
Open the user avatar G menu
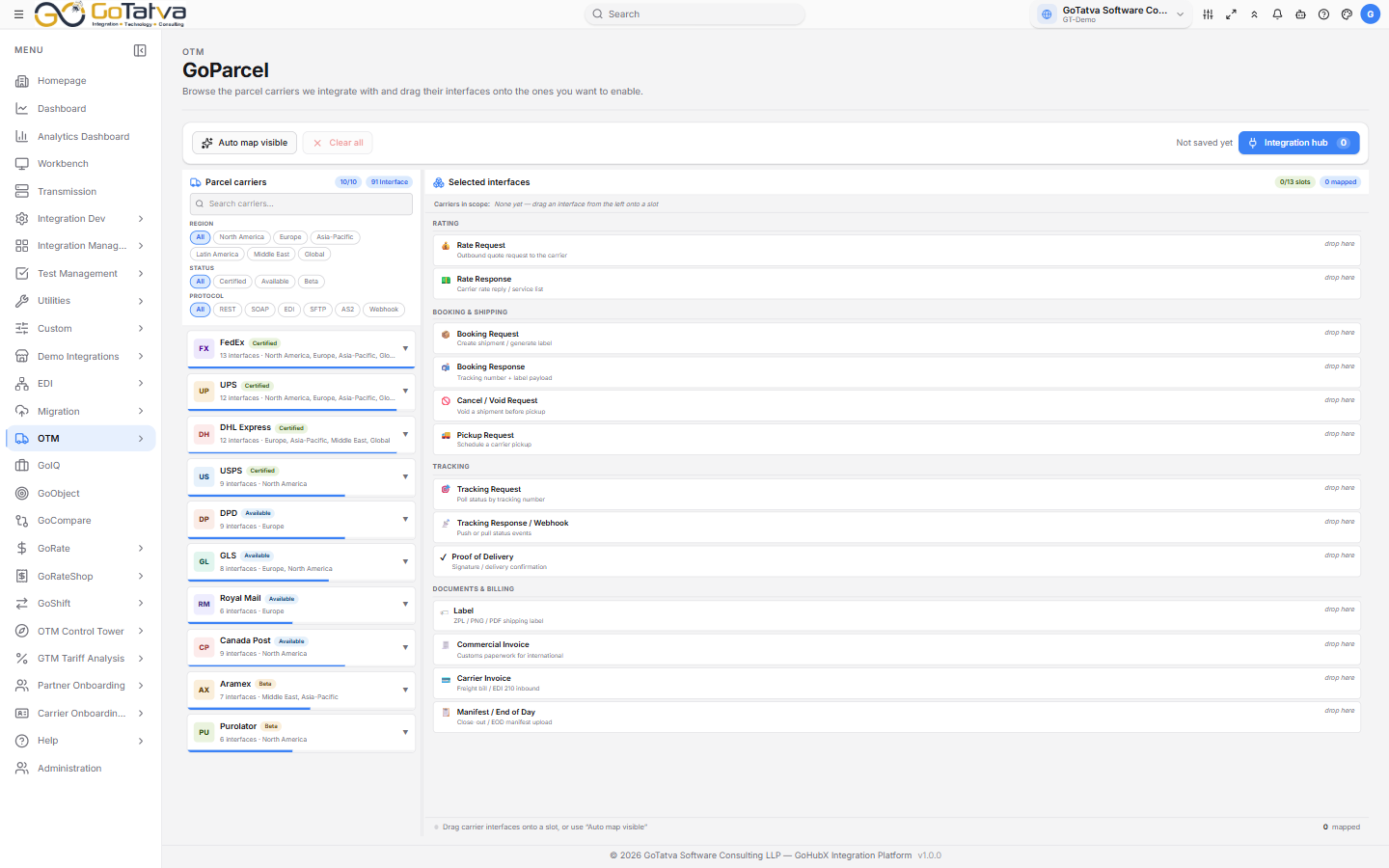tap(1370, 14)
